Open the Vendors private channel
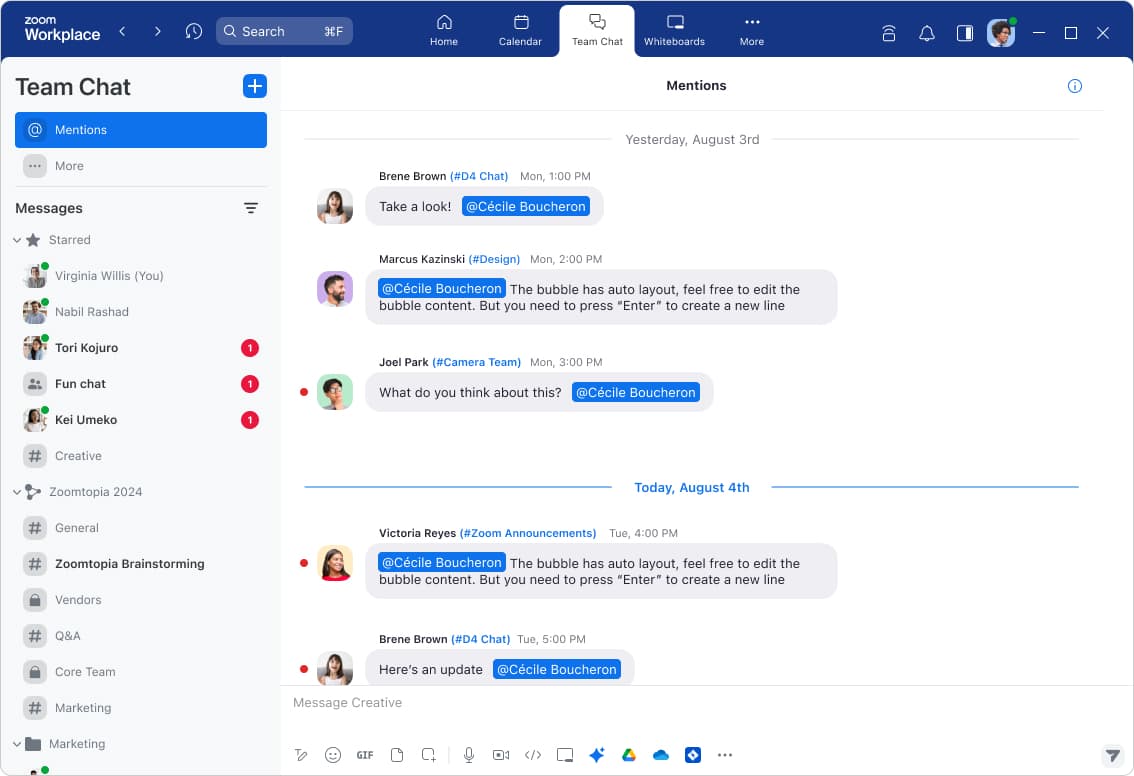The height and width of the screenshot is (776, 1134). 141,600
